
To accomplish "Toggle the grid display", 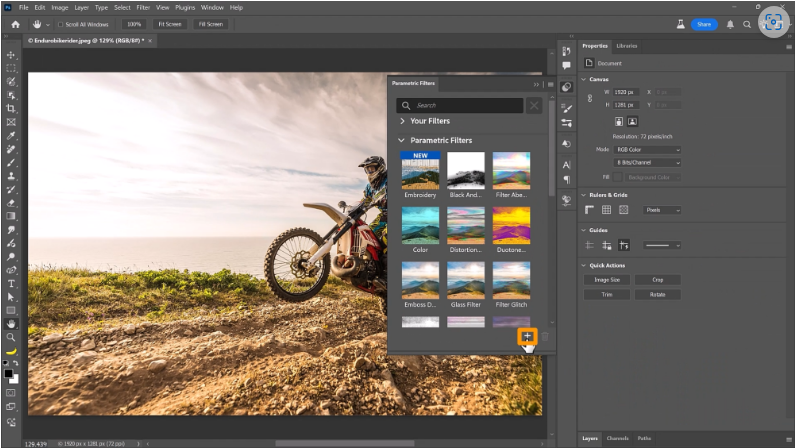I will (606, 210).
